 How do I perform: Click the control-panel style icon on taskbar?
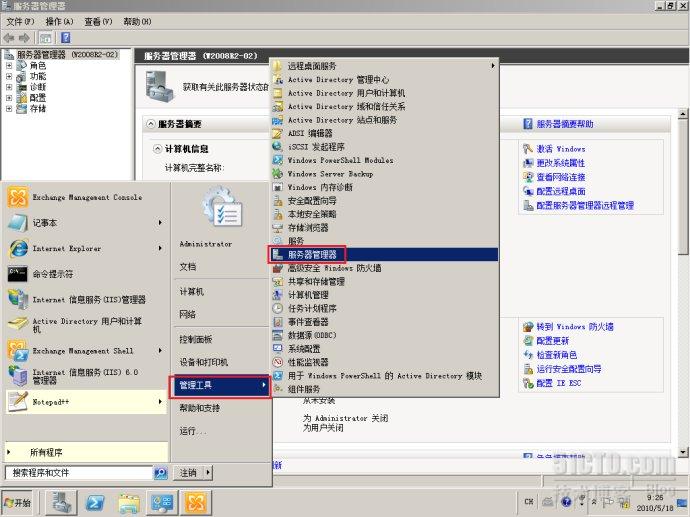tap(162, 502)
